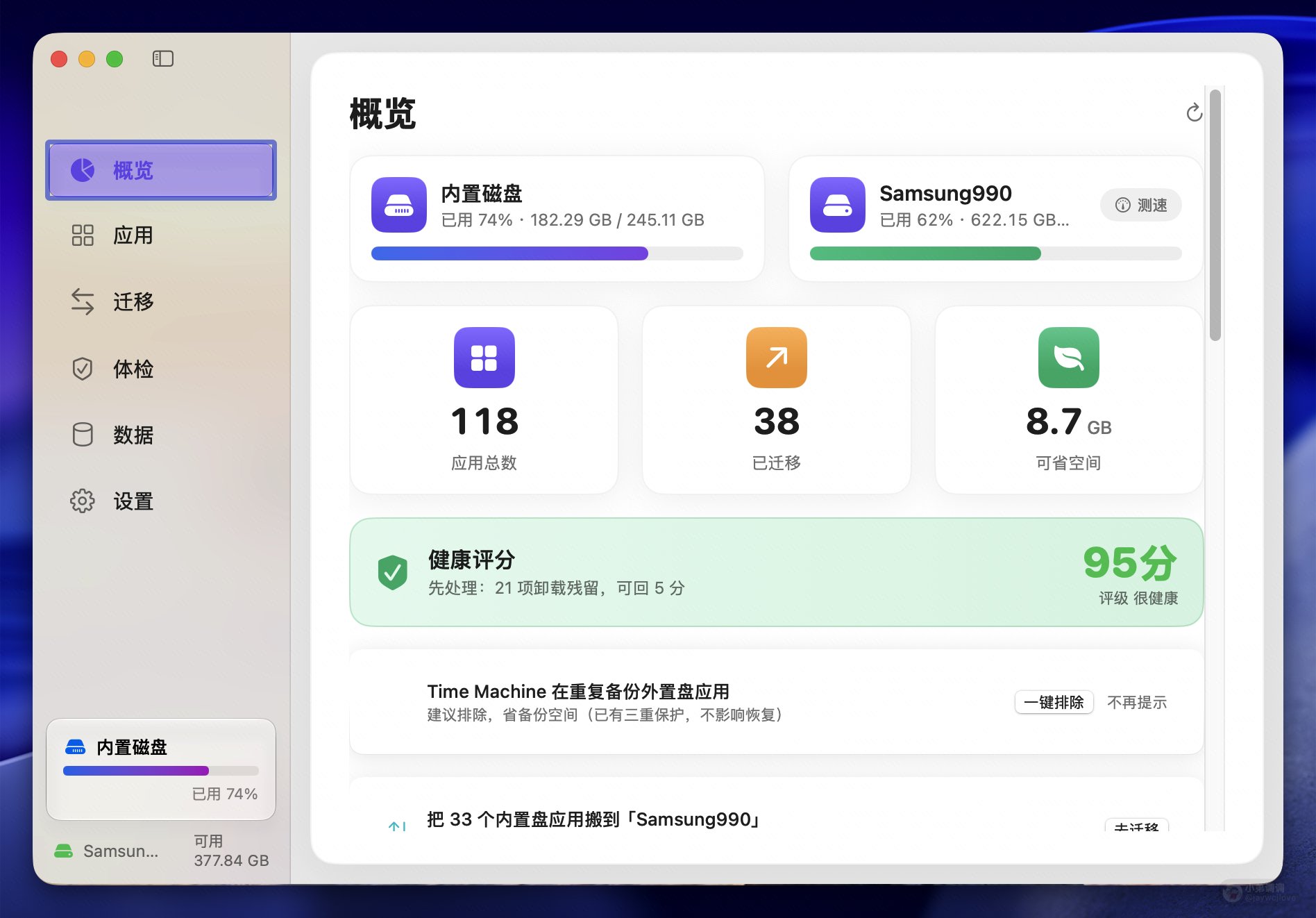Click the orange arrow icon above 38

[x=777, y=358]
